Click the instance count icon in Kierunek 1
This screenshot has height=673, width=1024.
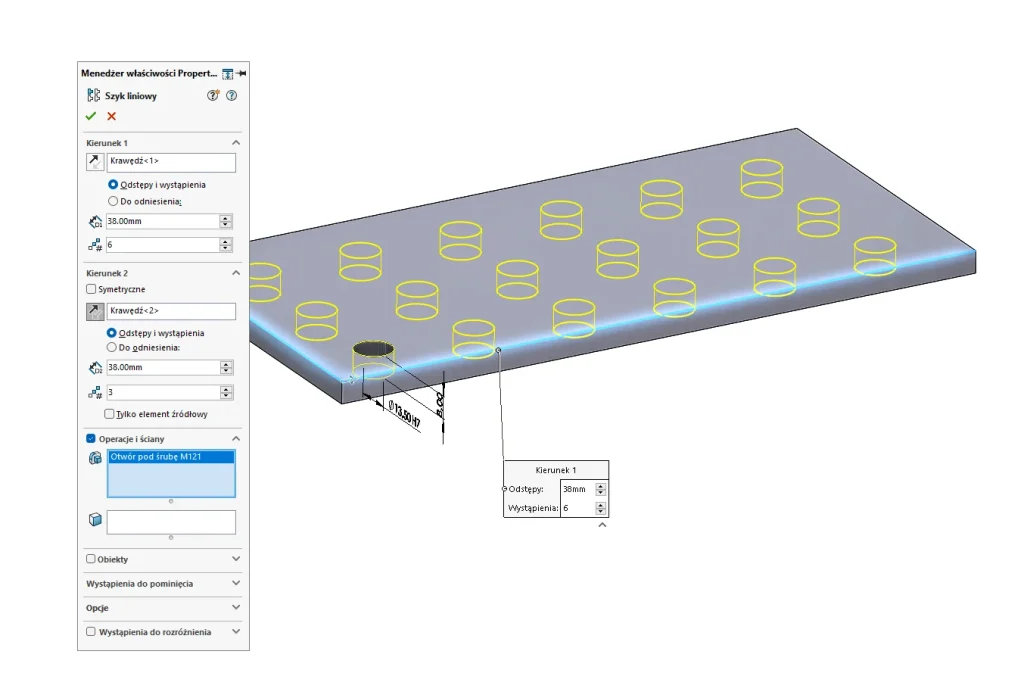pos(95,245)
